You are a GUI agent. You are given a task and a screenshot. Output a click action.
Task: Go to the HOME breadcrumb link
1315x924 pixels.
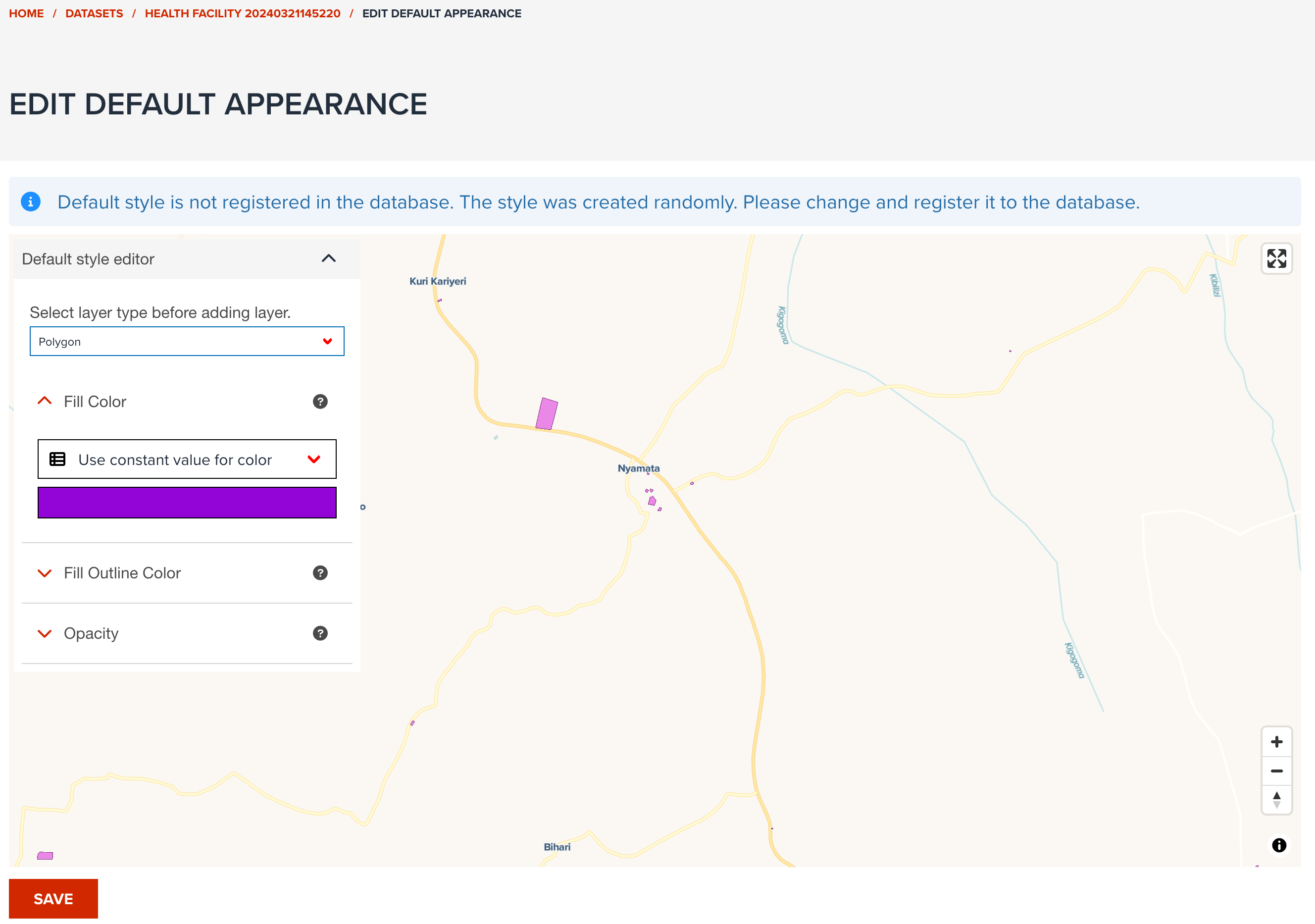coord(26,13)
